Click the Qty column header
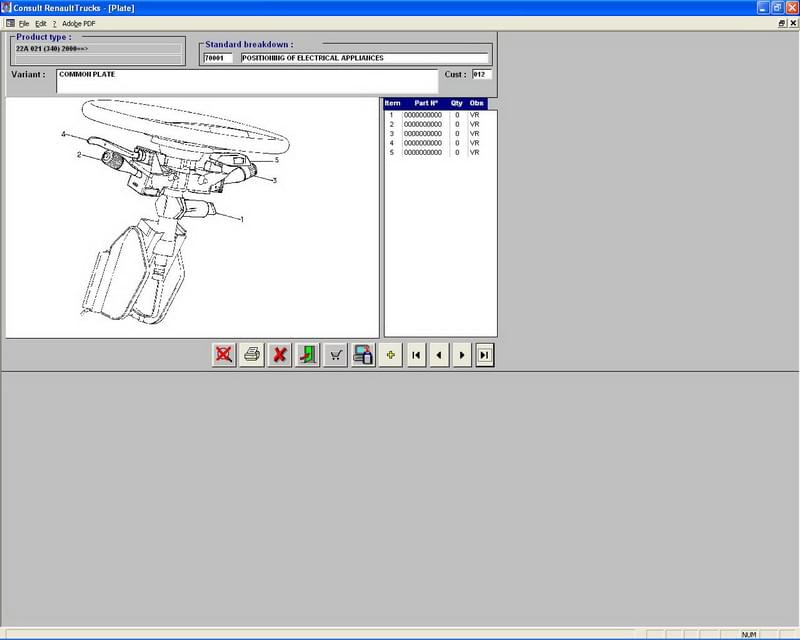This screenshot has width=800, height=640. [x=457, y=103]
